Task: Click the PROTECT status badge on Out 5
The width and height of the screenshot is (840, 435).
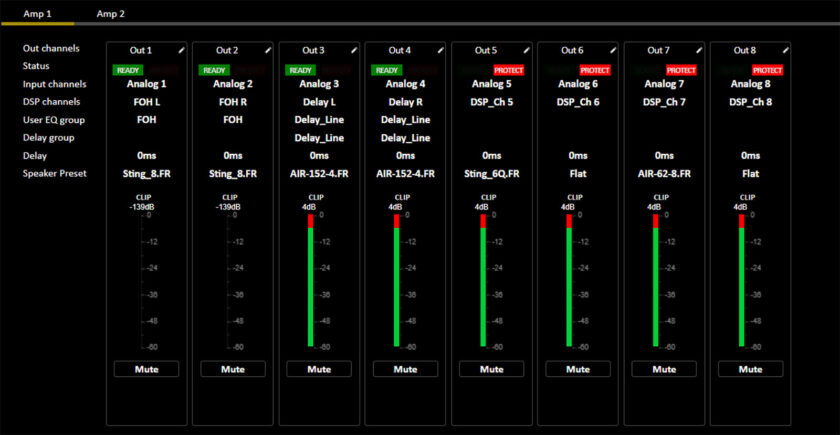Action: click(x=509, y=70)
